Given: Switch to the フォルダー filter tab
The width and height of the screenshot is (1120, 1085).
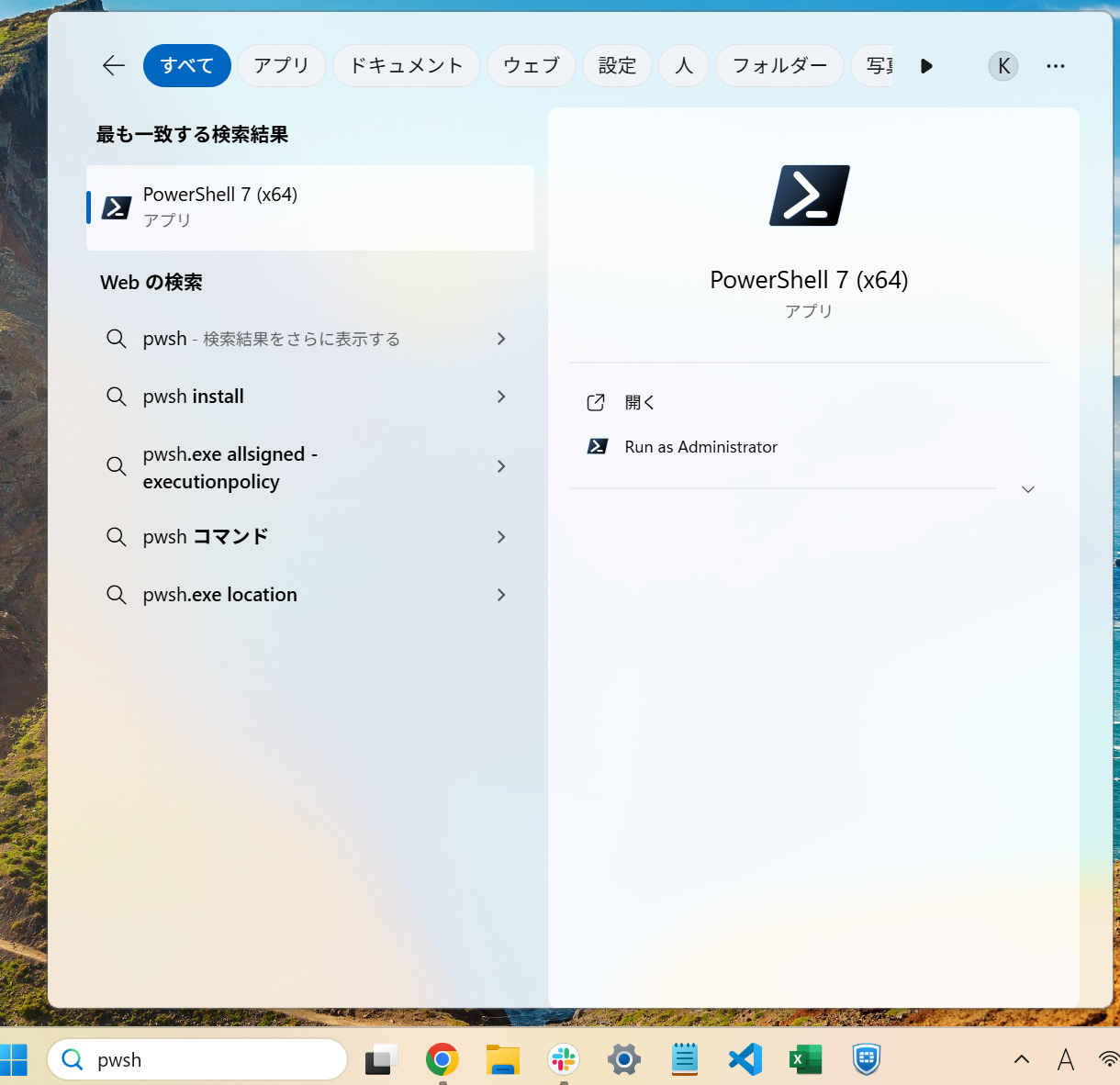Looking at the screenshot, I should pyautogui.click(x=779, y=65).
